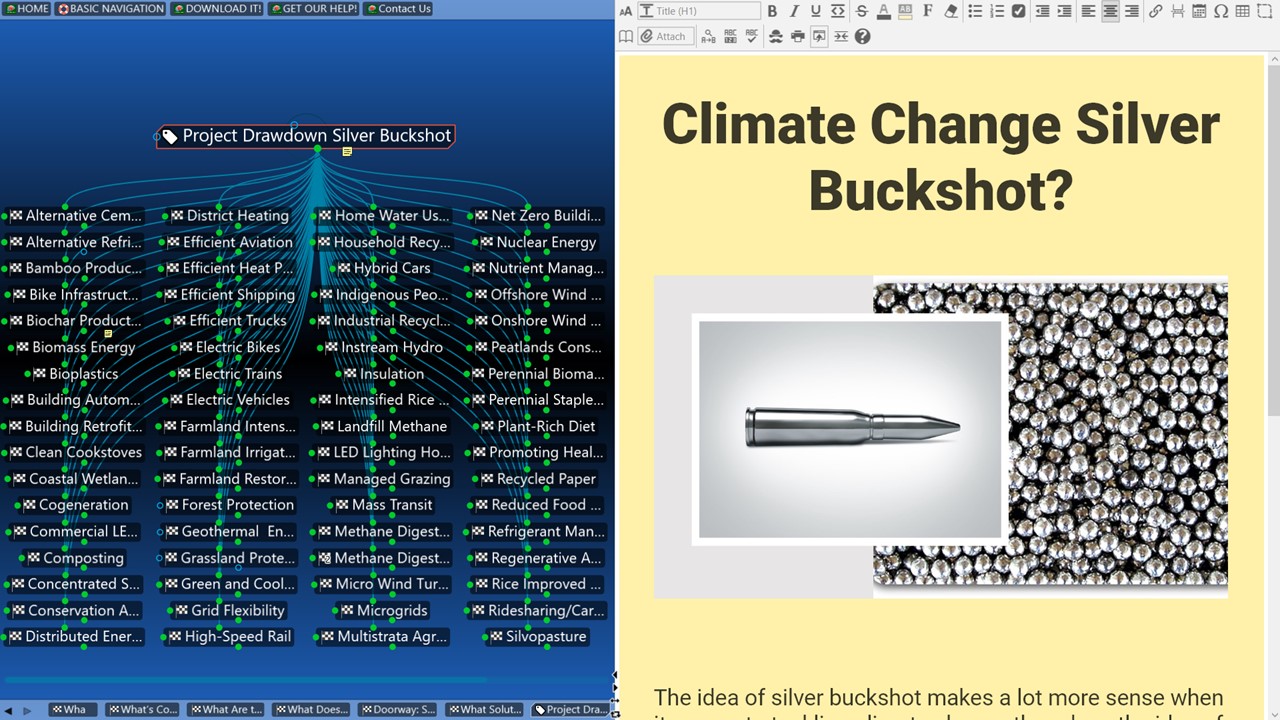1280x720 pixels.
Task: Click the spell check ABC checkmark icon
Action: click(x=752, y=36)
